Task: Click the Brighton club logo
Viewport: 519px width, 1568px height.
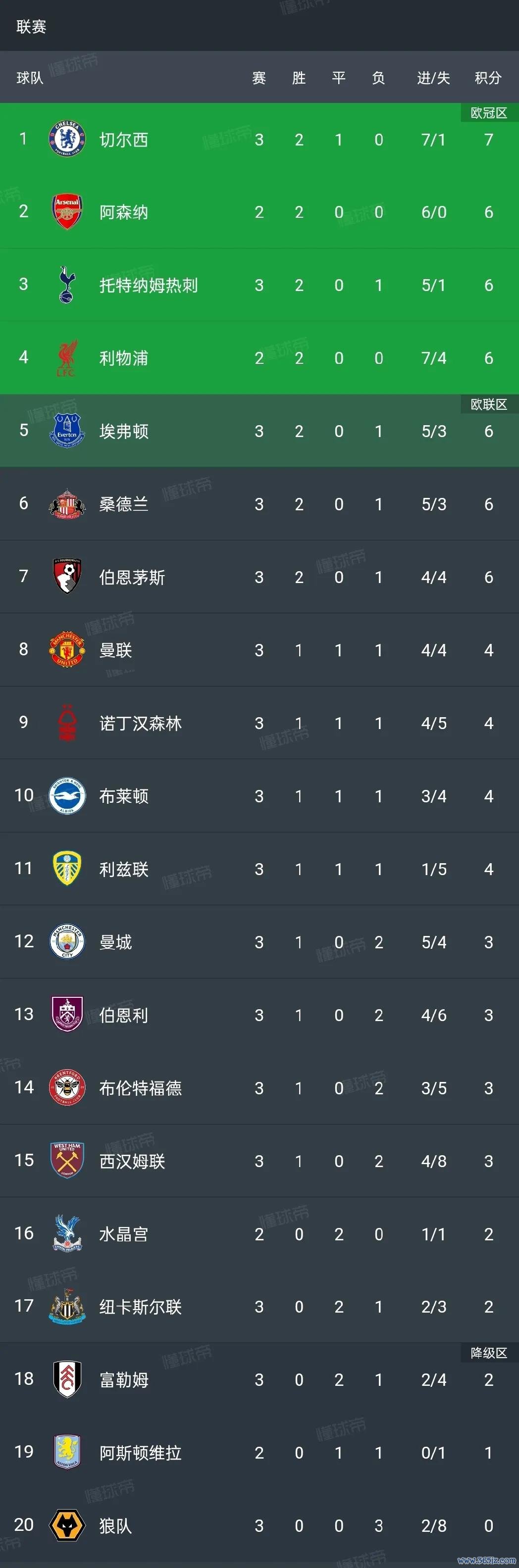Action: [x=67, y=795]
